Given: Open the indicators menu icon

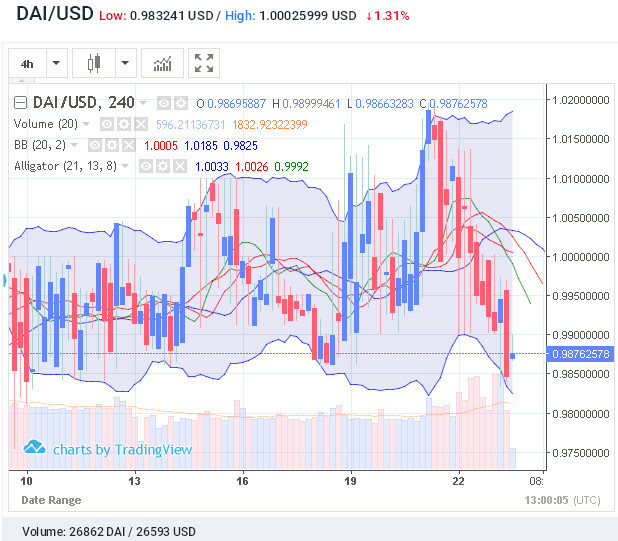Looking at the screenshot, I should [x=162, y=63].
